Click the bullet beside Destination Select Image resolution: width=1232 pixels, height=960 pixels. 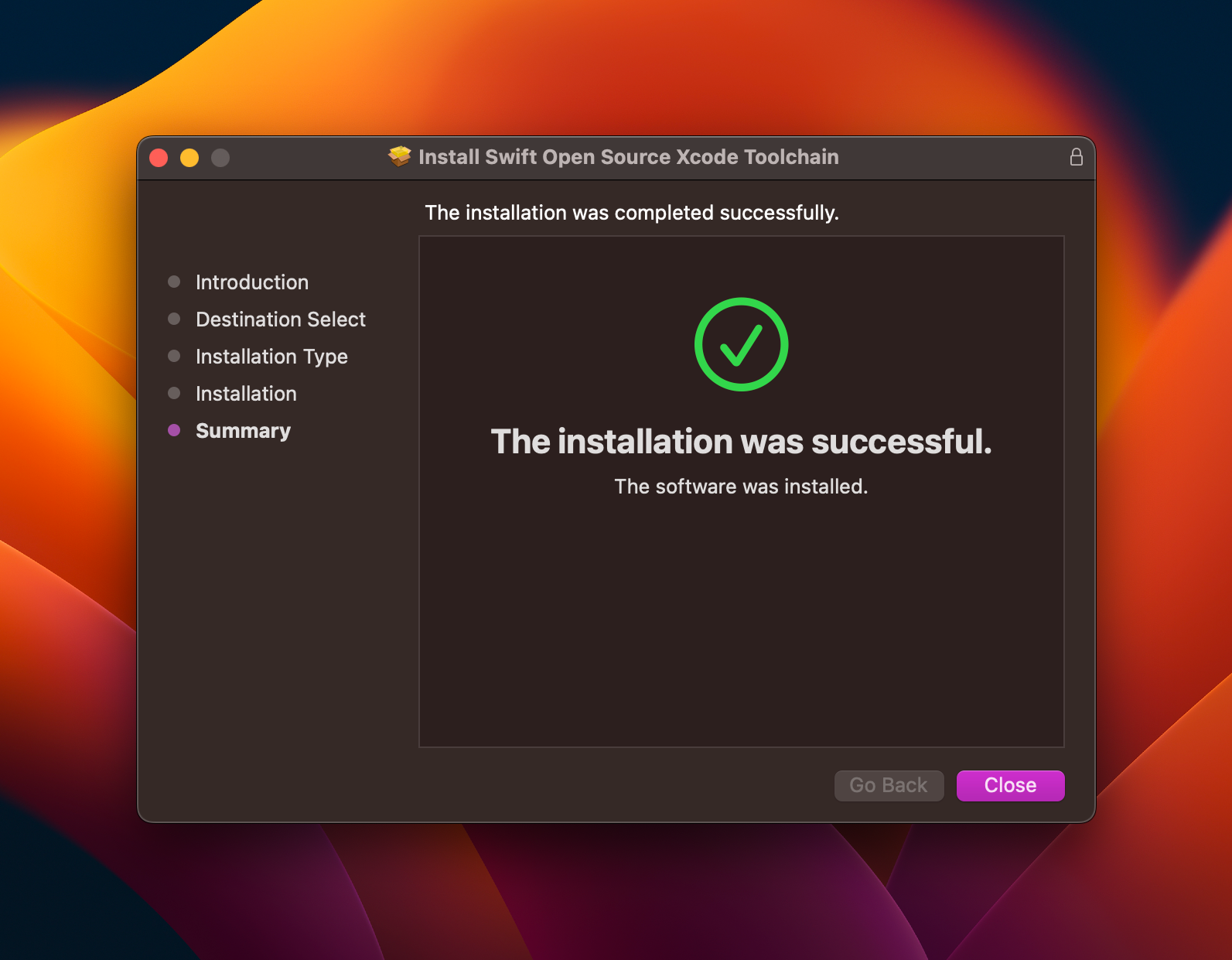(x=174, y=319)
